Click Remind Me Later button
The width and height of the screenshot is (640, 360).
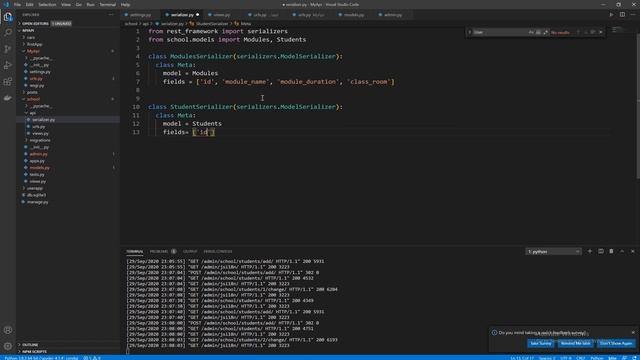(575, 343)
